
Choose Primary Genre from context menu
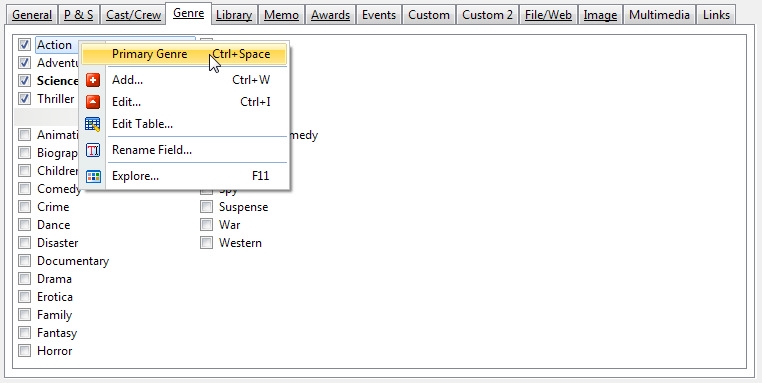[x=184, y=54]
